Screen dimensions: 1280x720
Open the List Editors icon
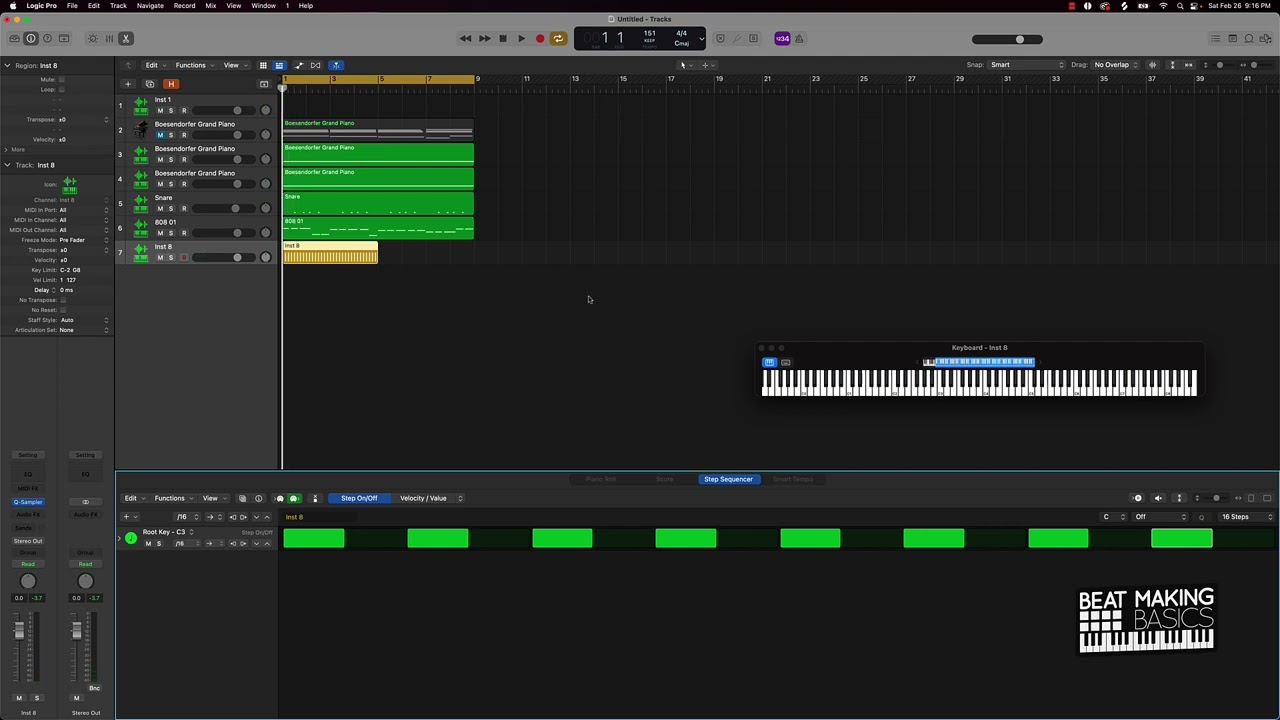tap(1215, 39)
